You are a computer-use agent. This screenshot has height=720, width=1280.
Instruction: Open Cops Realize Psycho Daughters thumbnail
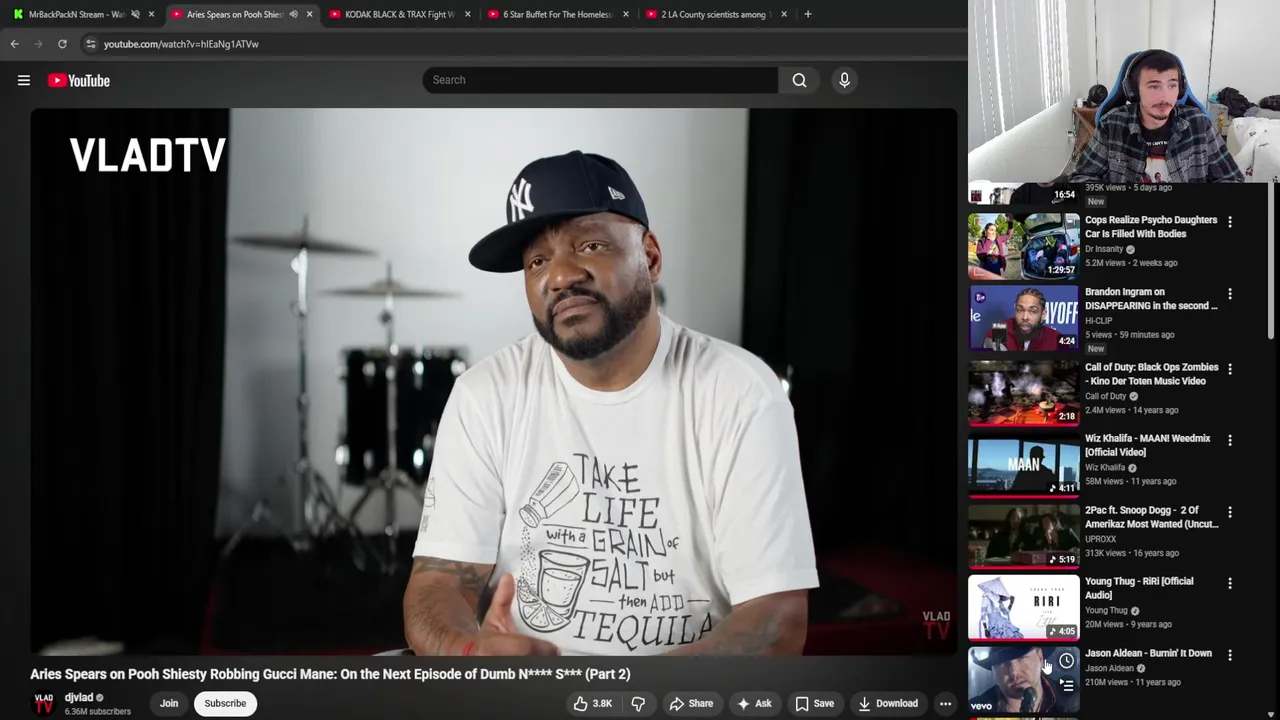(x=1024, y=246)
